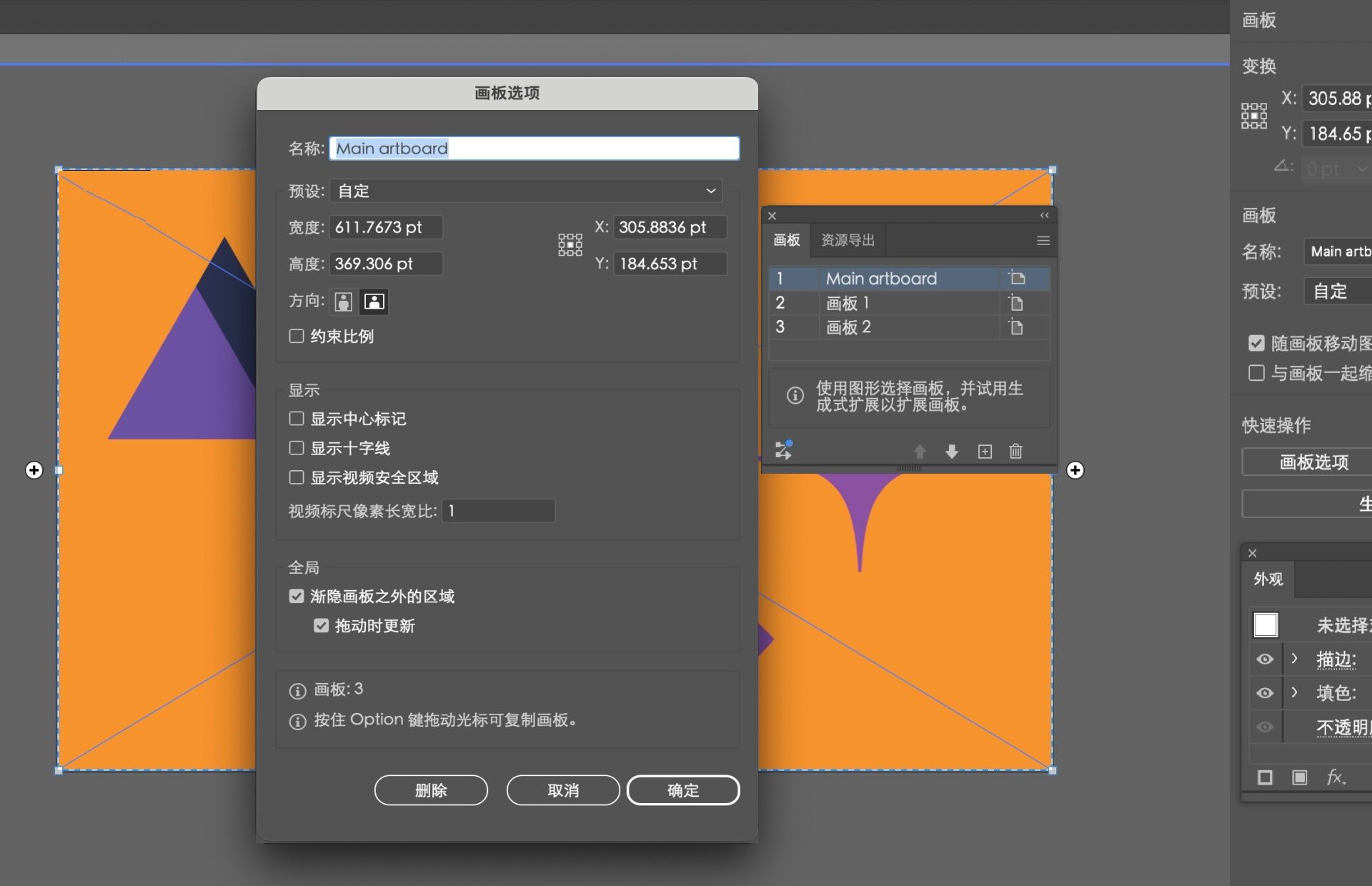The width and height of the screenshot is (1372, 886).
Task: Set center reference point on the locator grid
Action: click(570, 244)
